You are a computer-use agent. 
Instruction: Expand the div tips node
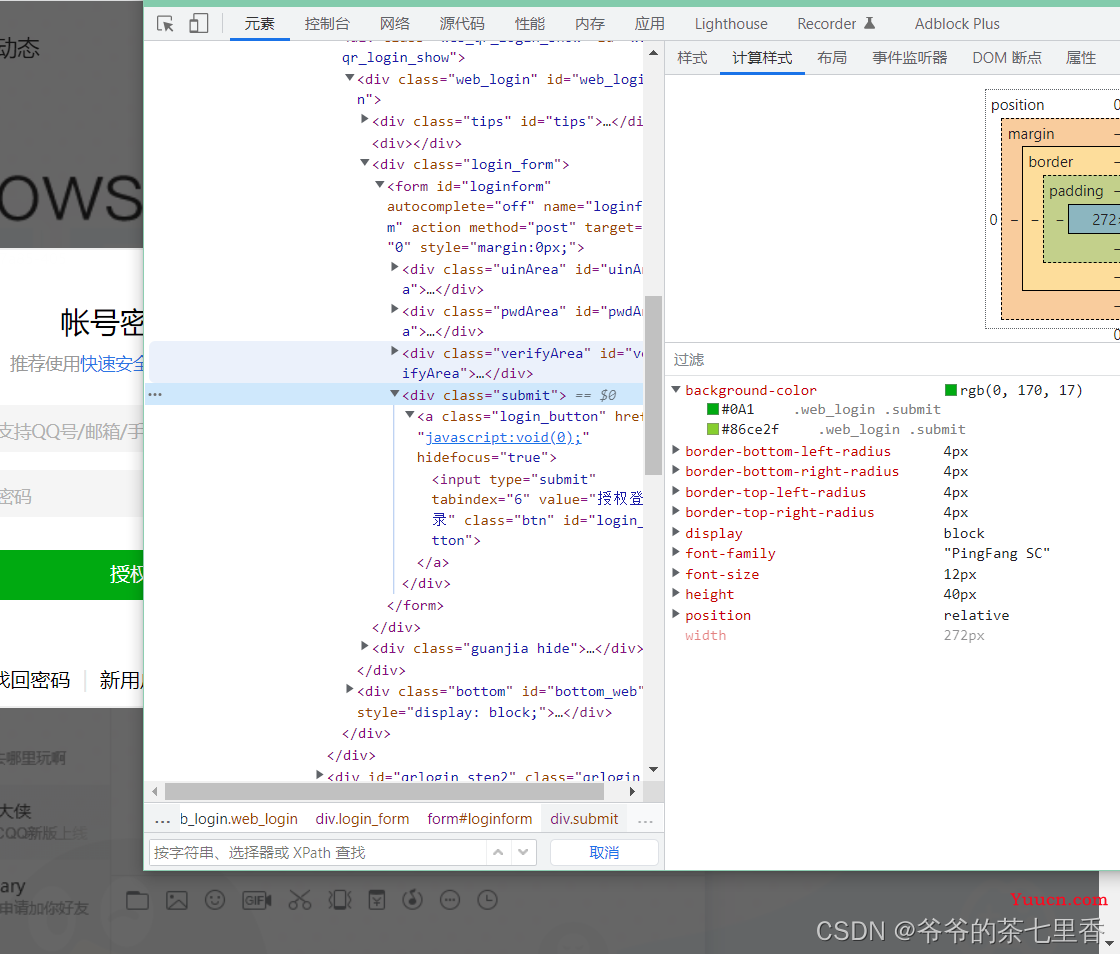[x=364, y=120]
